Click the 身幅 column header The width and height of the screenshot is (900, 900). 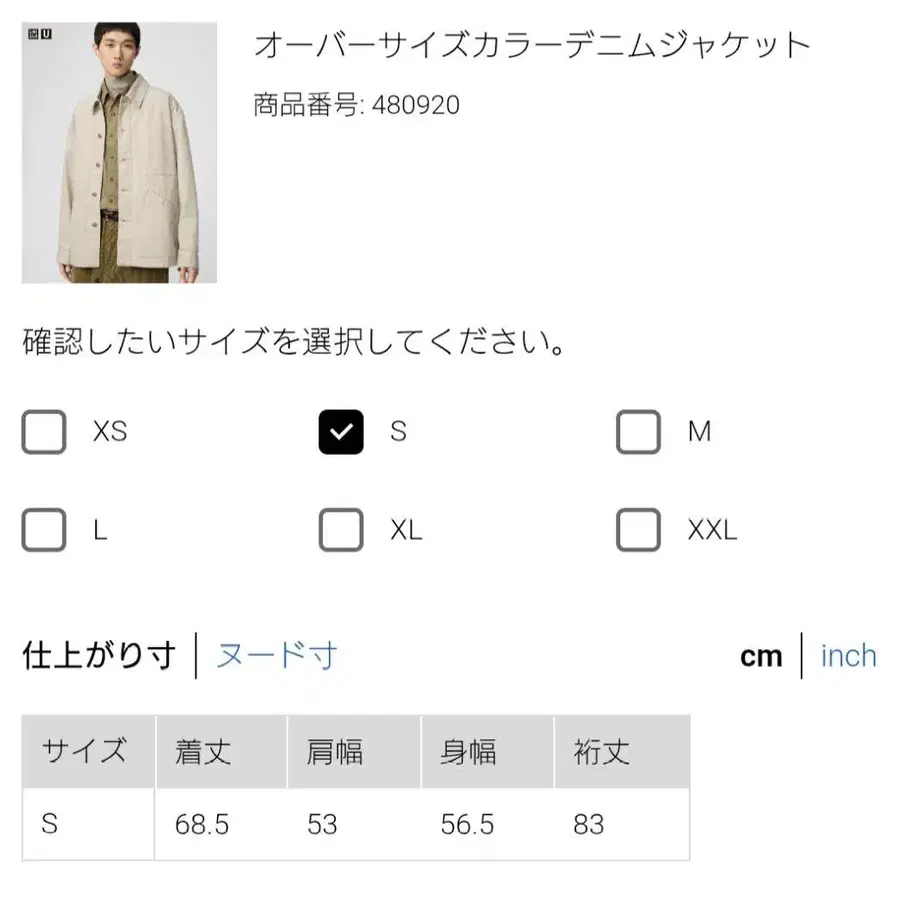click(x=470, y=751)
